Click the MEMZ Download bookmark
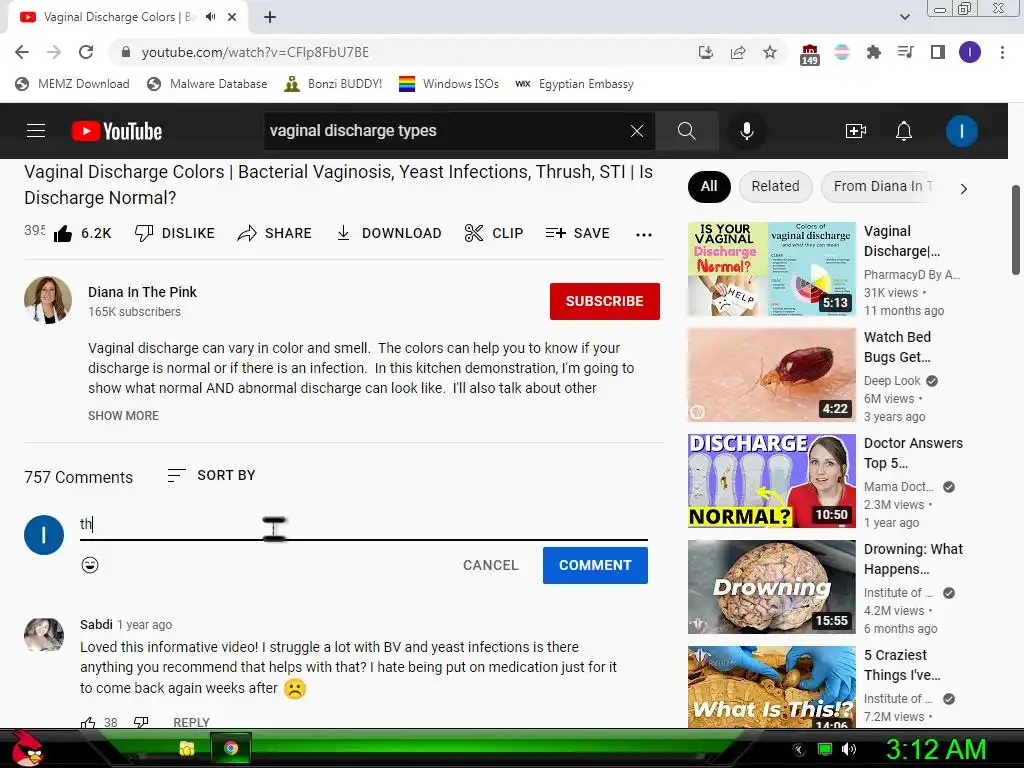The width and height of the screenshot is (1024, 768). click(x=72, y=84)
